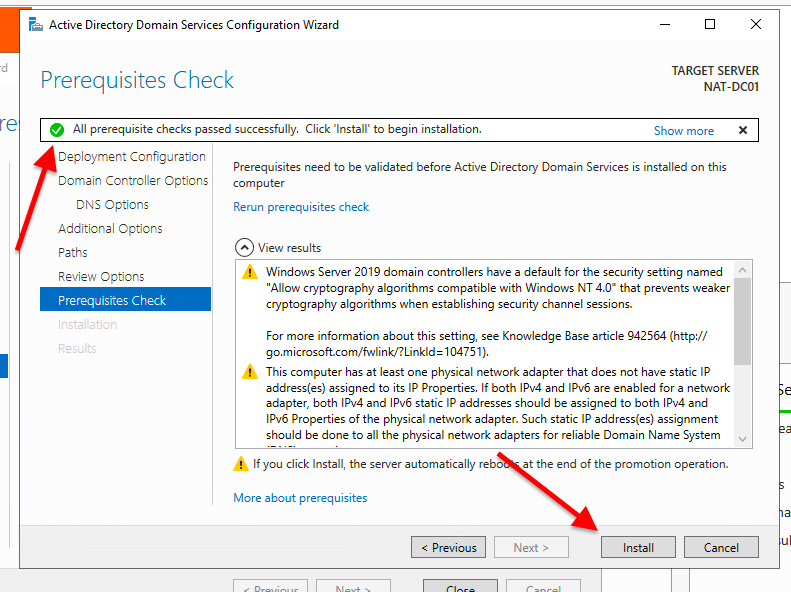Select the highlighted Prerequisites Check step
This screenshot has width=791, height=592.
coord(125,300)
